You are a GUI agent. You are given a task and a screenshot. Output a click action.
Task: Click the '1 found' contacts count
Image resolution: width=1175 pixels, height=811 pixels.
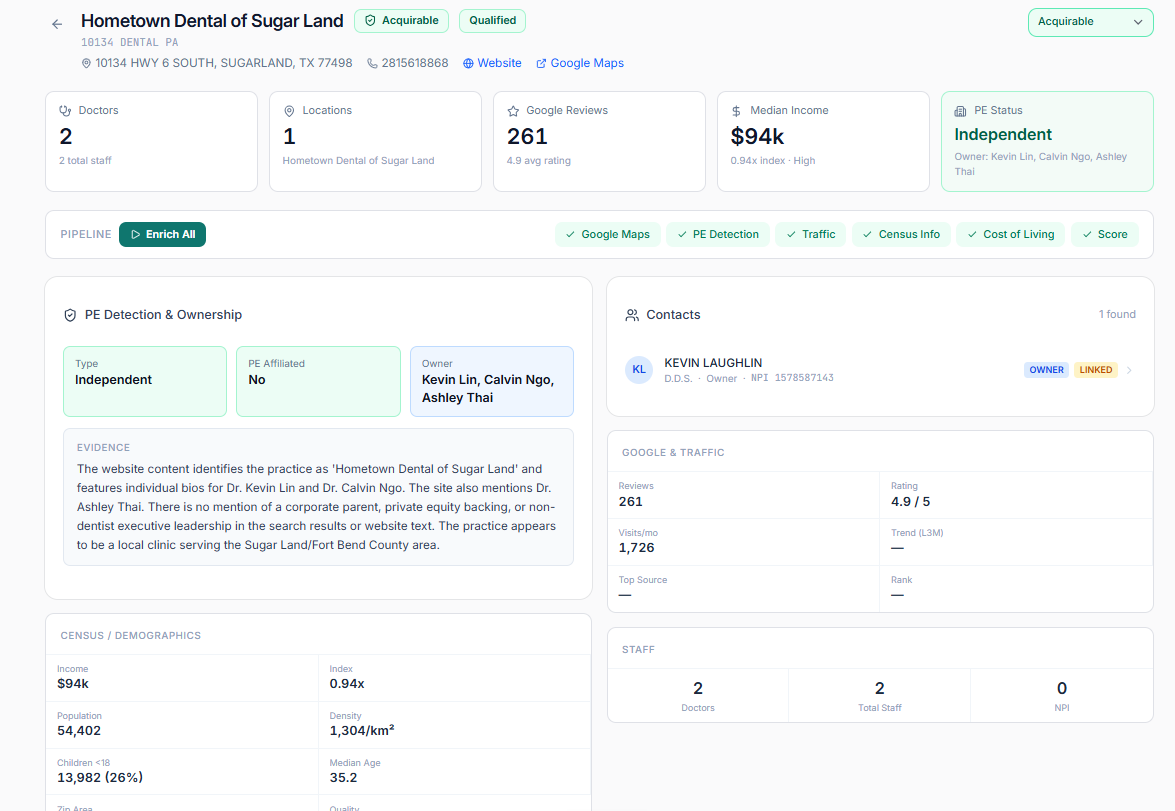[1117, 314]
